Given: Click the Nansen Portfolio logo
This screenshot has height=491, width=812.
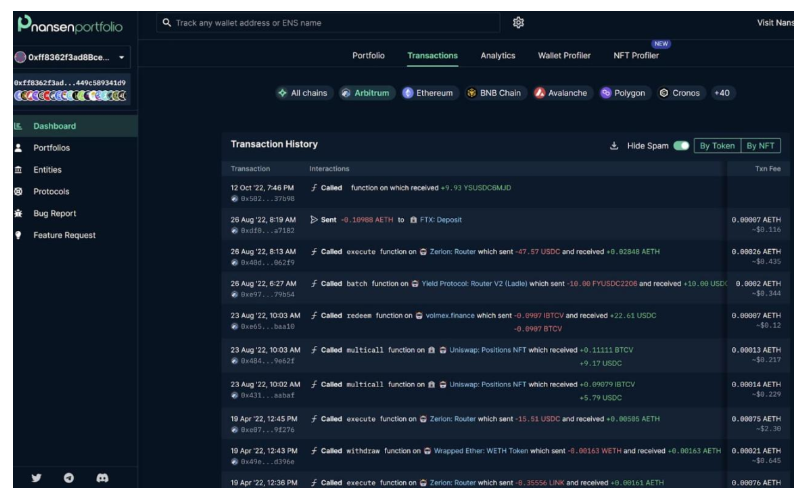Looking at the screenshot, I should (70, 25).
